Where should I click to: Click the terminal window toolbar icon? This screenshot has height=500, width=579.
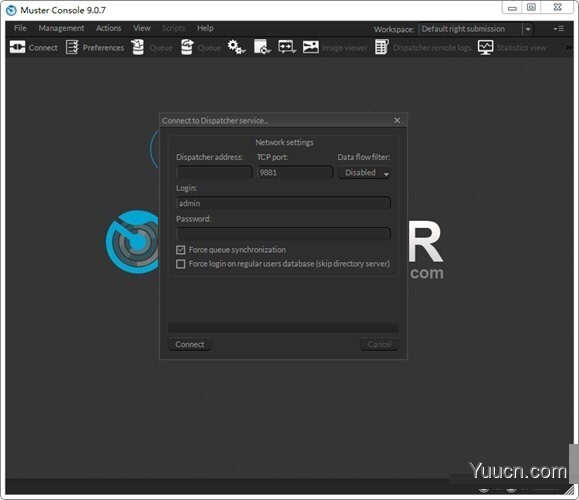(x=287, y=47)
